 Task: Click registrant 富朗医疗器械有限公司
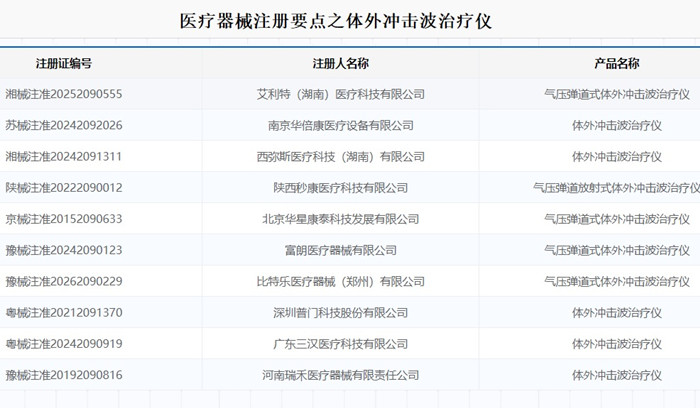(x=341, y=250)
